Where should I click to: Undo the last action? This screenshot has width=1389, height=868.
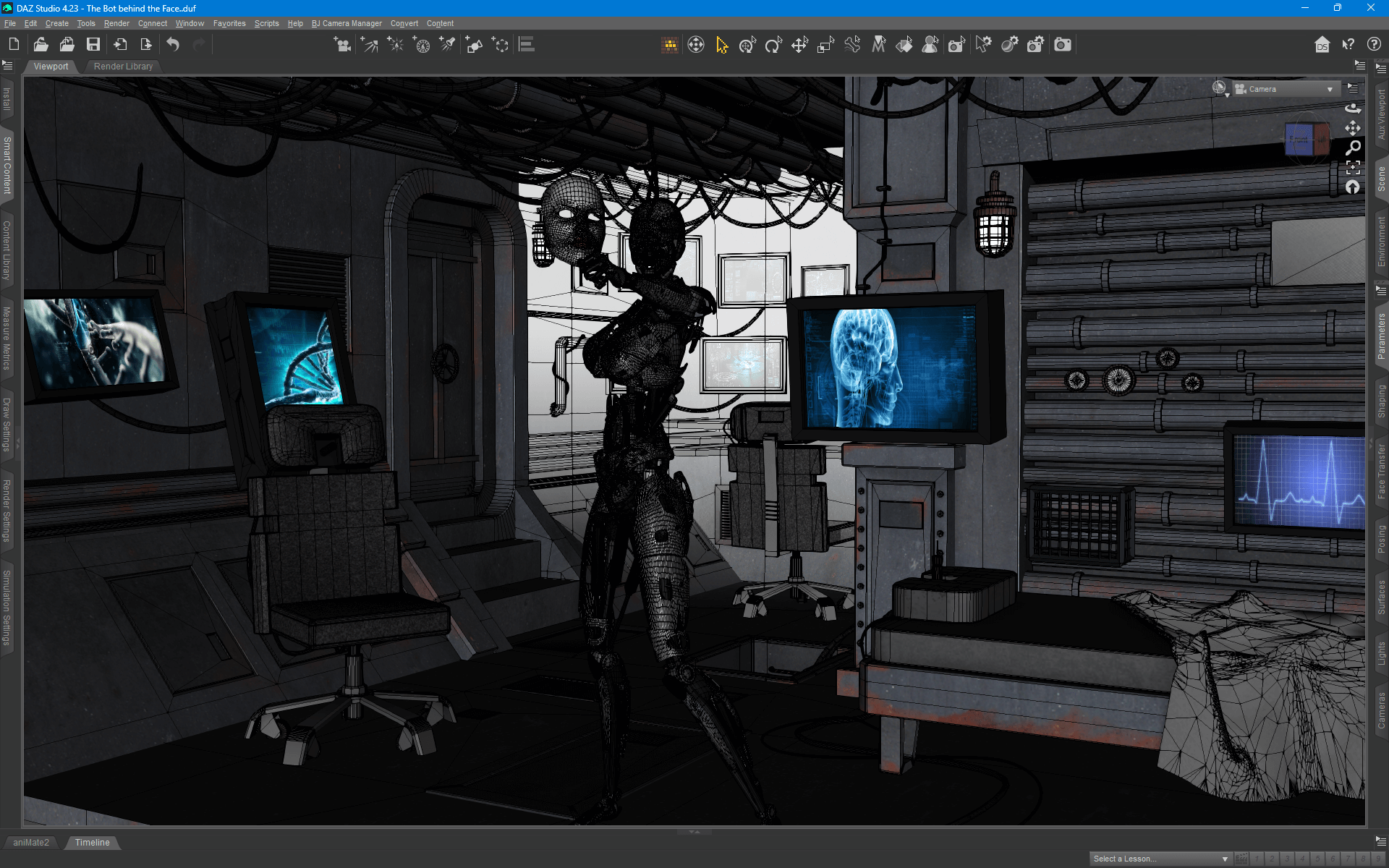pyautogui.click(x=173, y=45)
